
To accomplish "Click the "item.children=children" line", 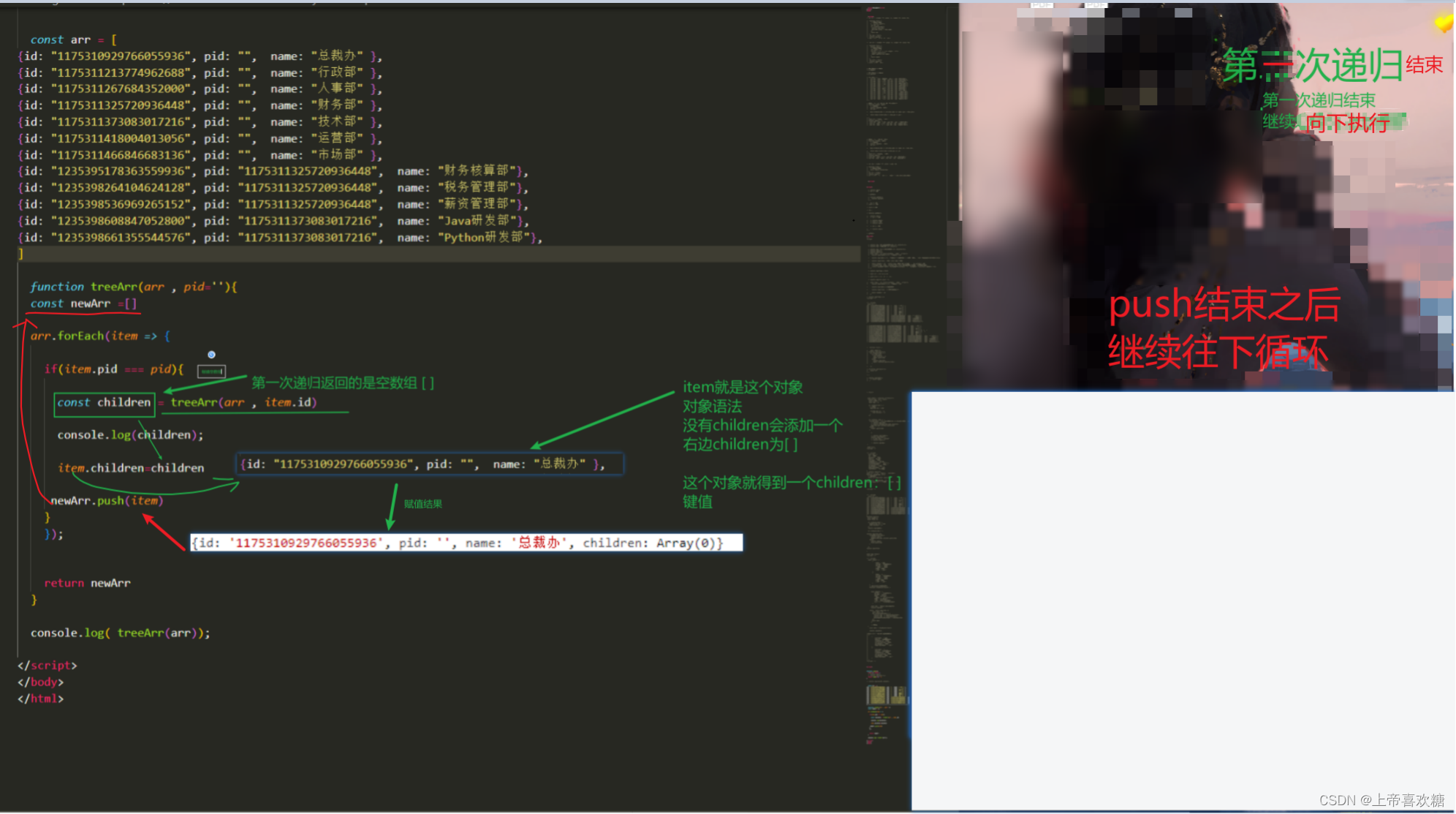I will [131, 467].
